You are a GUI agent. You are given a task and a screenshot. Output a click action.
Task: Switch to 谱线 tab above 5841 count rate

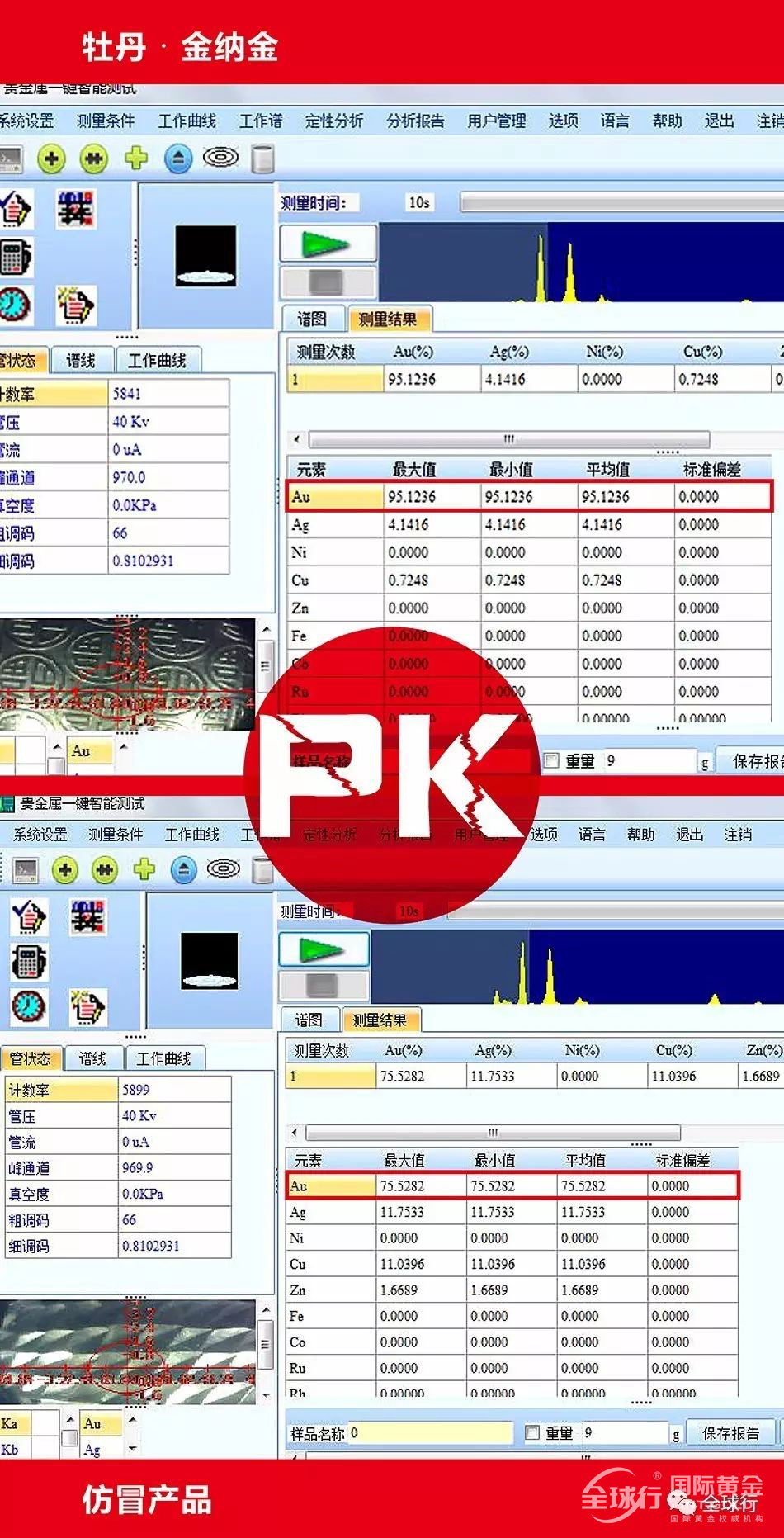[x=81, y=360]
